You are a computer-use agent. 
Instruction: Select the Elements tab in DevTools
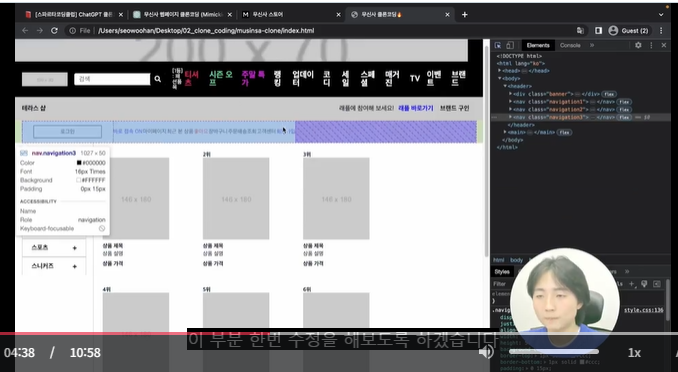(x=538, y=45)
